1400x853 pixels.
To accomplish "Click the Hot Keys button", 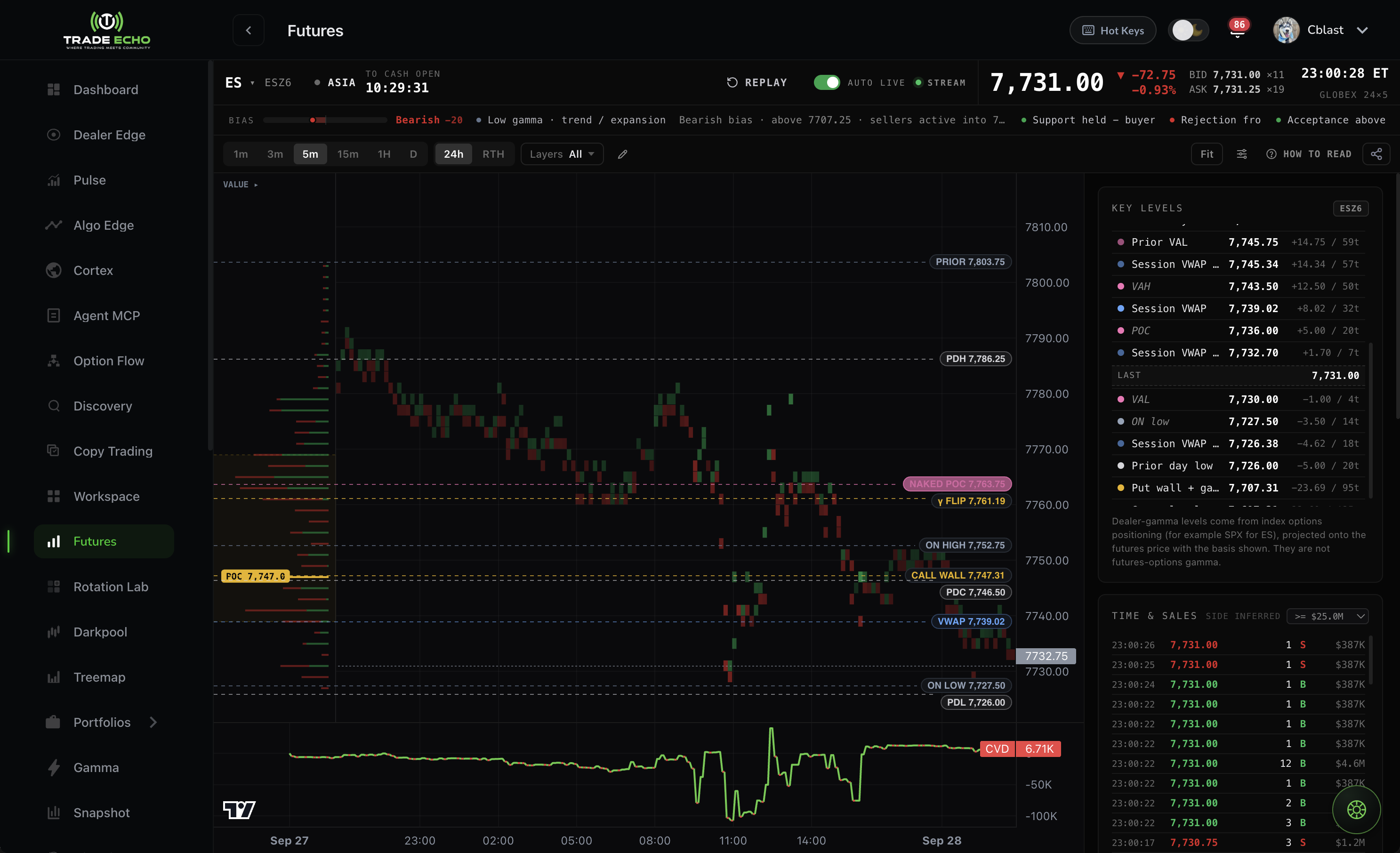I will [x=1112, y=30].
